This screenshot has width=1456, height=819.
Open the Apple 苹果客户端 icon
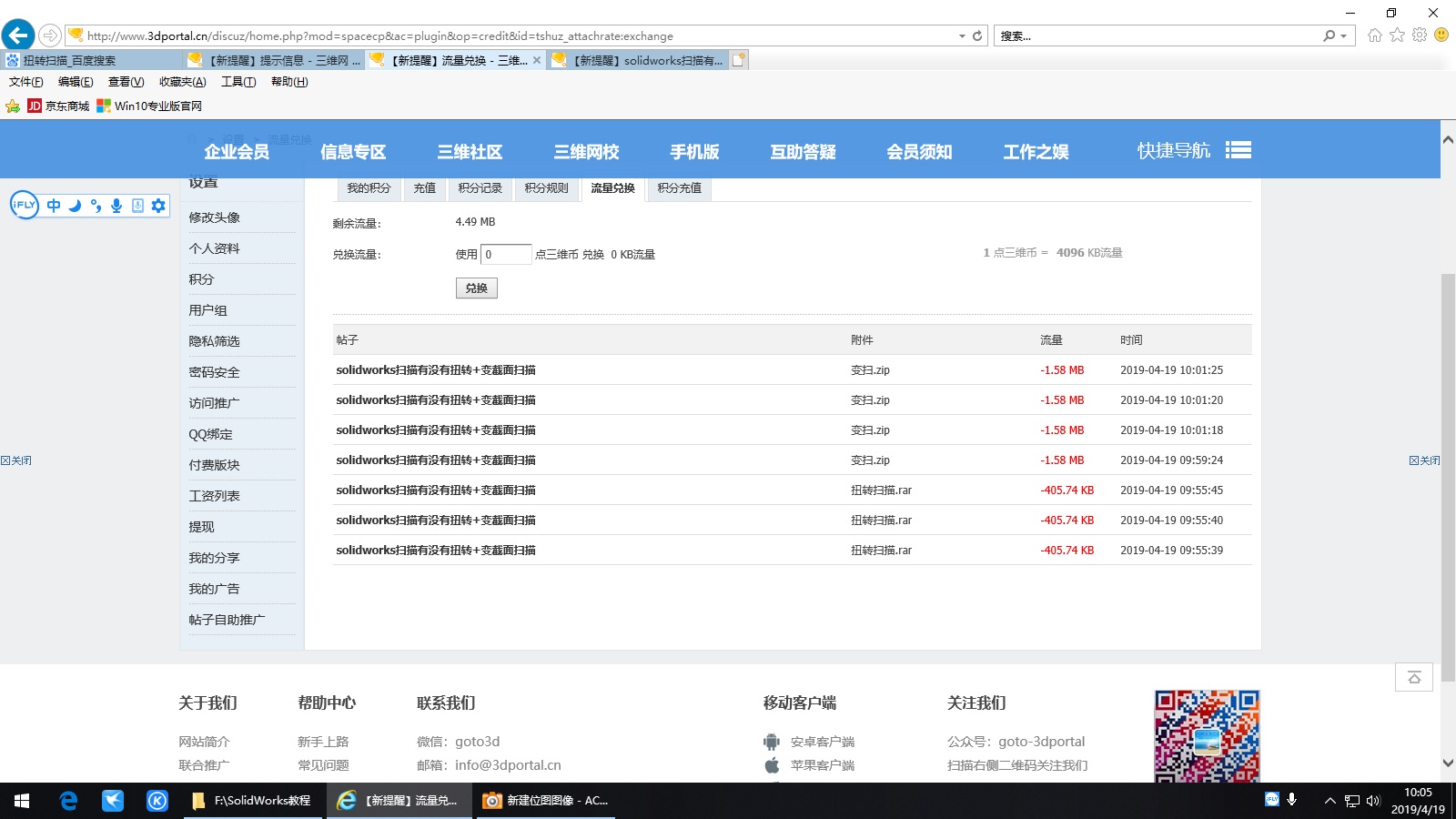772,765
